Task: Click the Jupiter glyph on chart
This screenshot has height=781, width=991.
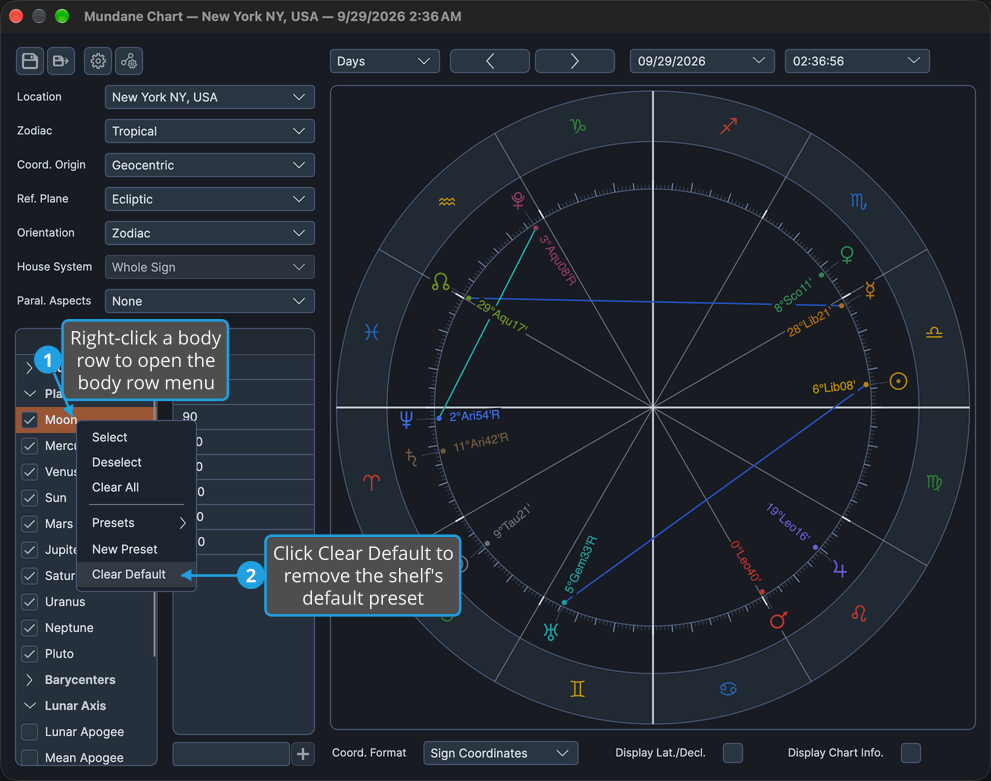Action: pyautogui.click(x=839, y=568)
